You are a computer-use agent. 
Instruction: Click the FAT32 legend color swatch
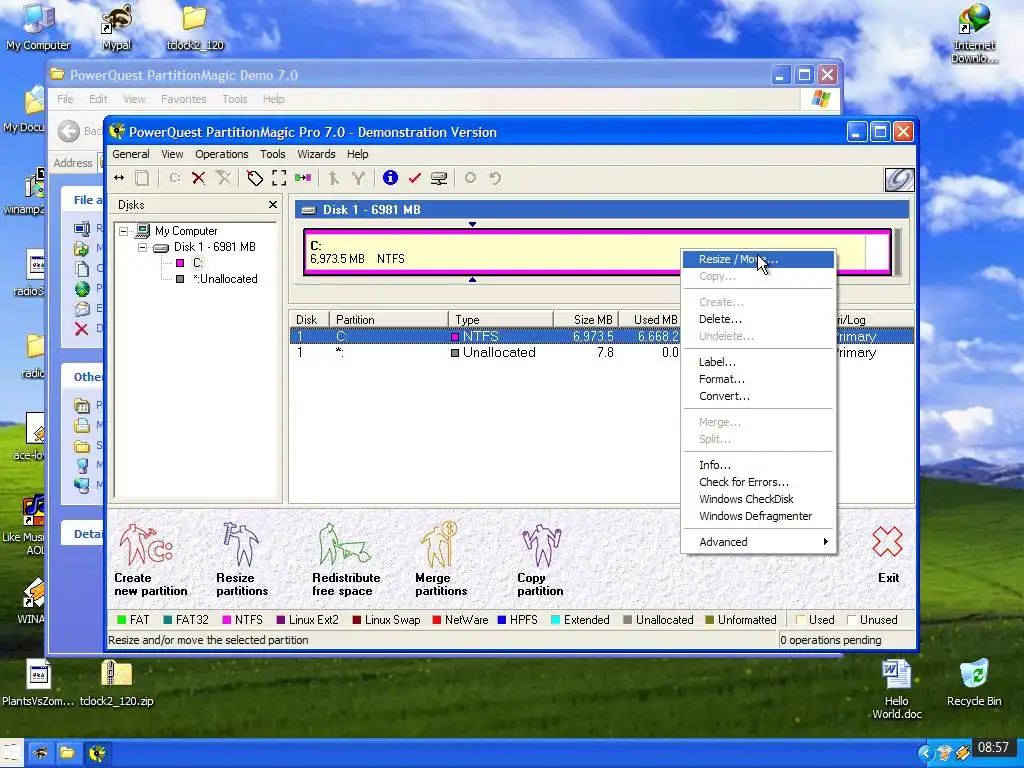tap(168, 620)
